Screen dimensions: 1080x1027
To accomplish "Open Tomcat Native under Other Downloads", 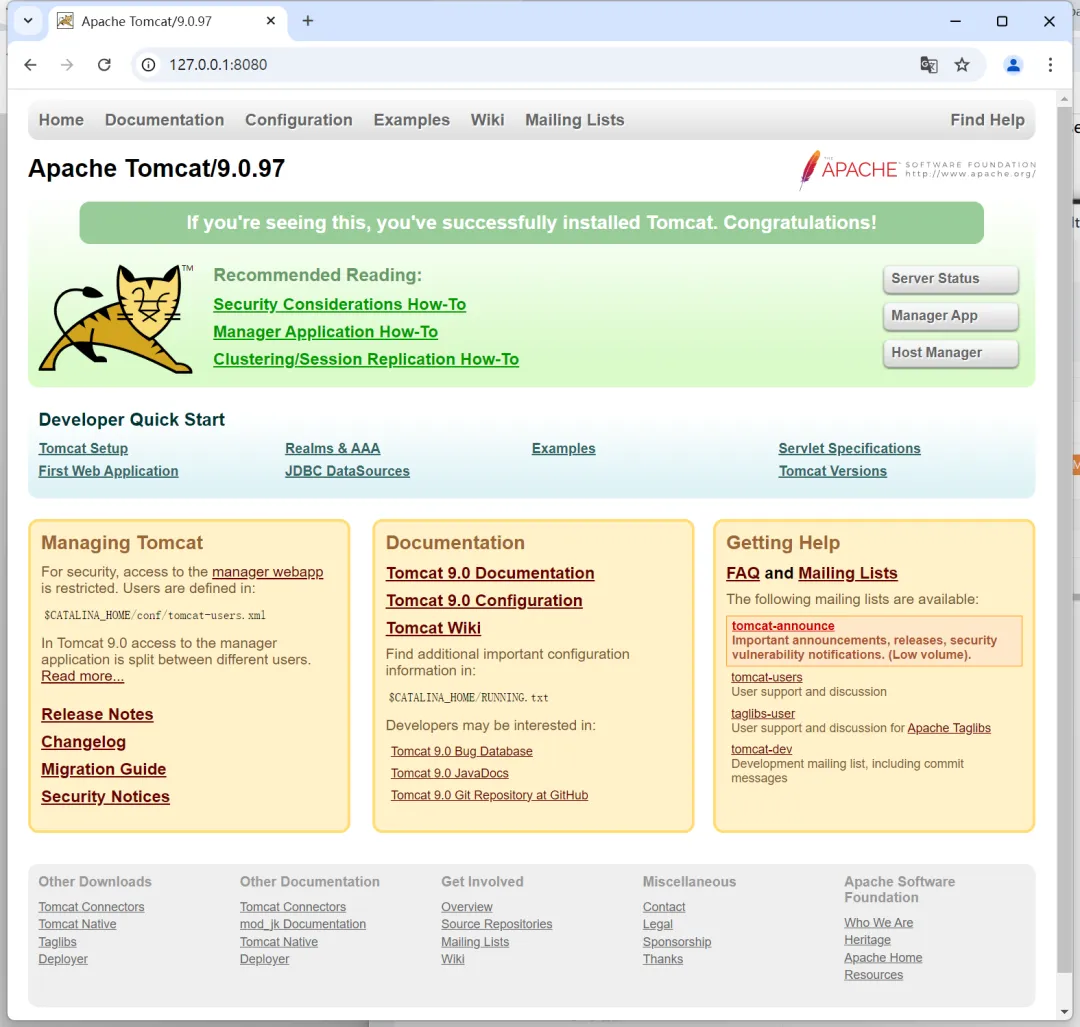I will click(x=77, y=924).
